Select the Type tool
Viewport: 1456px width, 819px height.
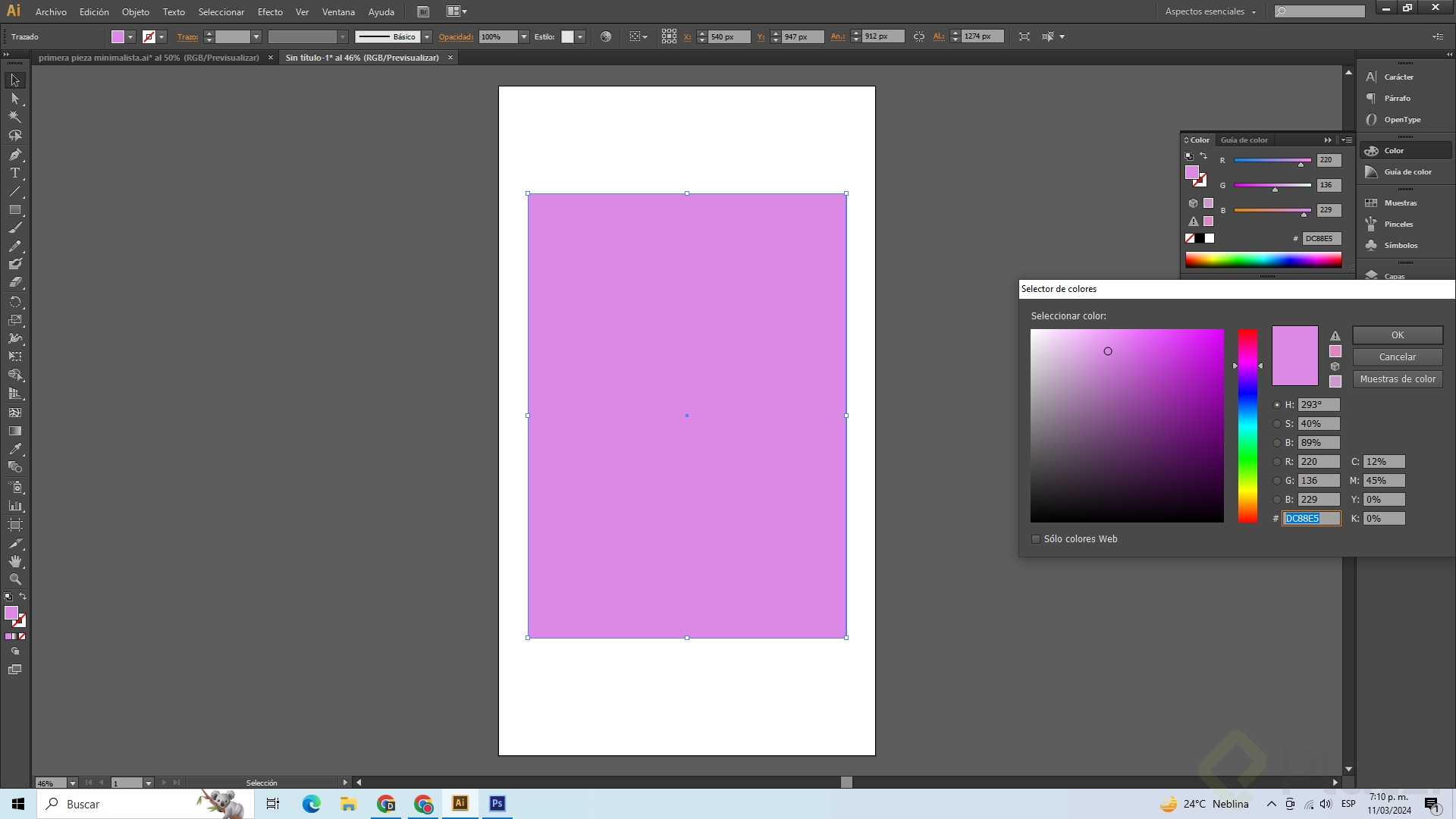pos(15,174)
